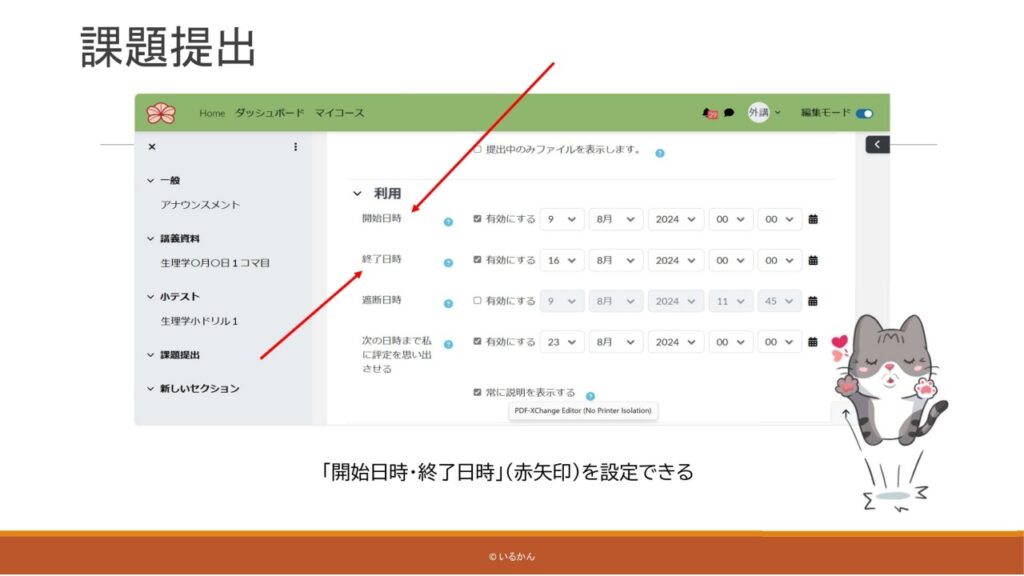Open calendar picker for 終了日時 row

coord(813,260)
